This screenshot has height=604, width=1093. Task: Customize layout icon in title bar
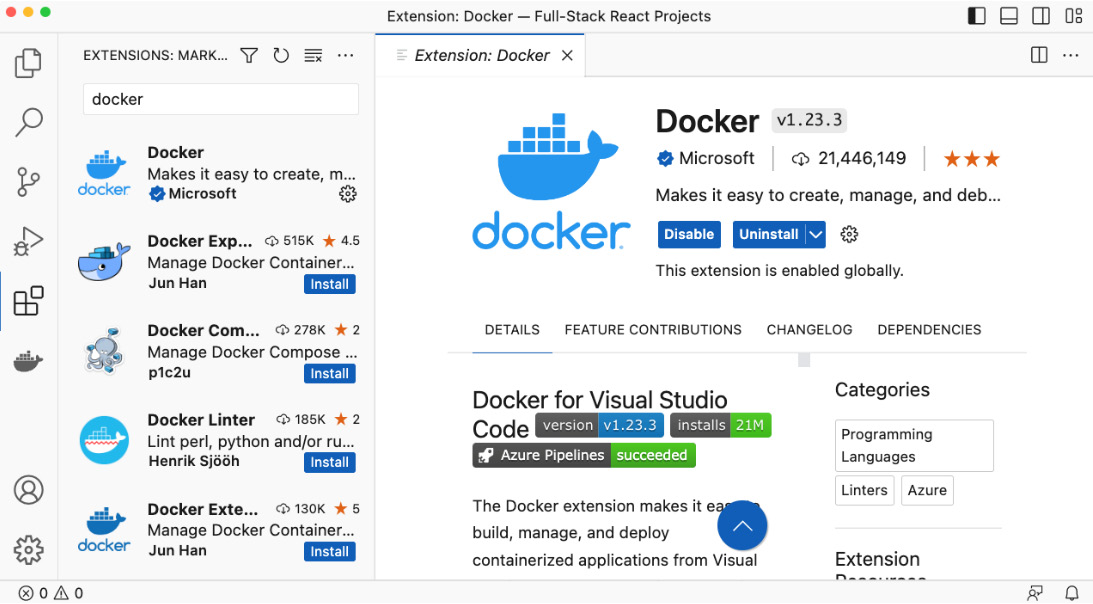coord(1073,16)
